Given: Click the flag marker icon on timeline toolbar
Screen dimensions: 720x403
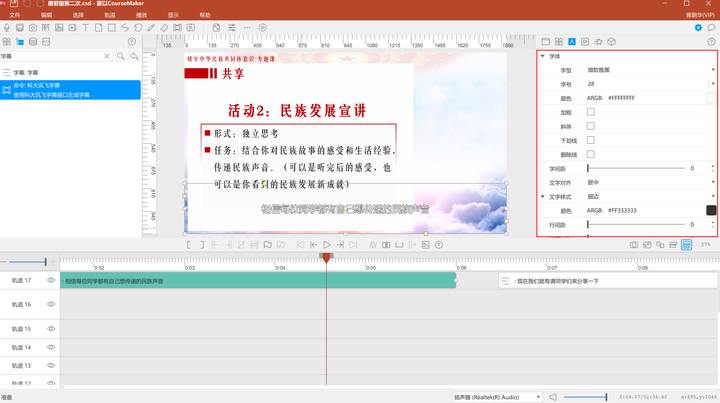Looking at the screenshot, I should 268,245.
